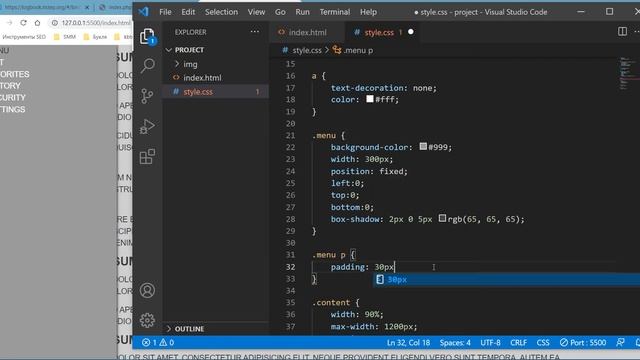This screenshot has height=360, width=640.
Task: Open the Run and Debug view
Action: pyautogui.click(x=147, y=126)
